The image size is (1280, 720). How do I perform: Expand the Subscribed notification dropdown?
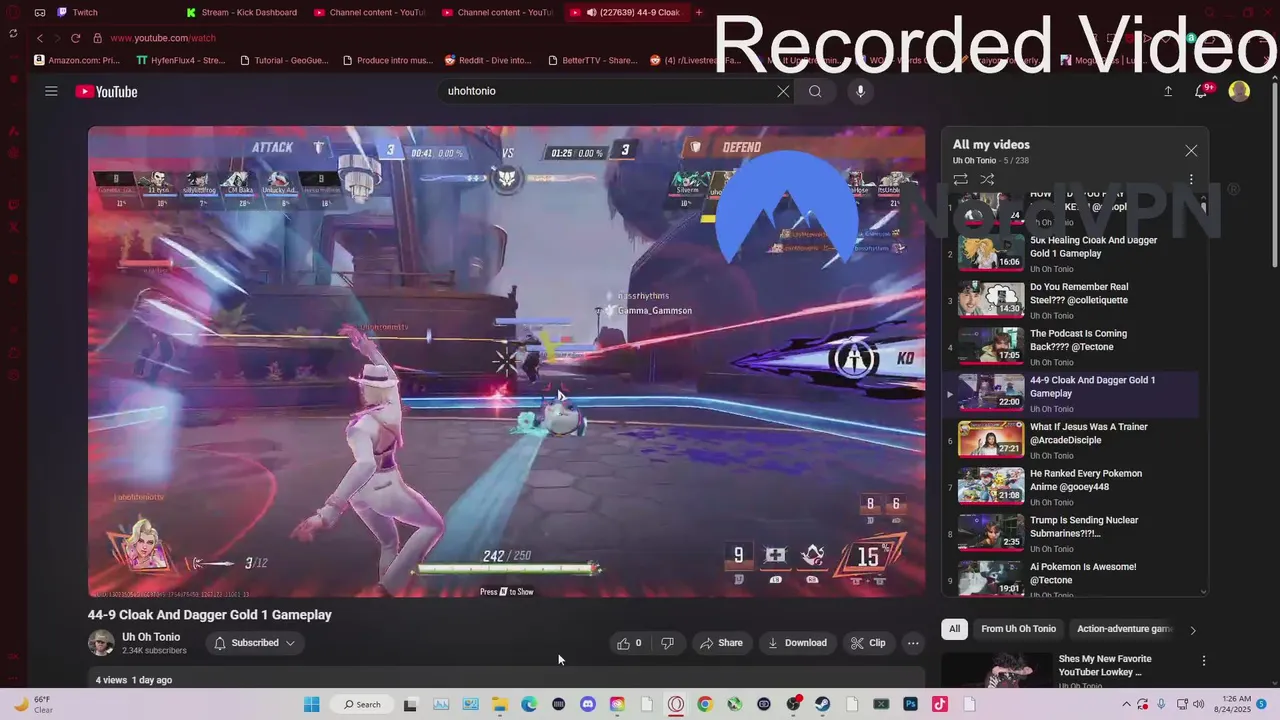click(x=255, y=643)
